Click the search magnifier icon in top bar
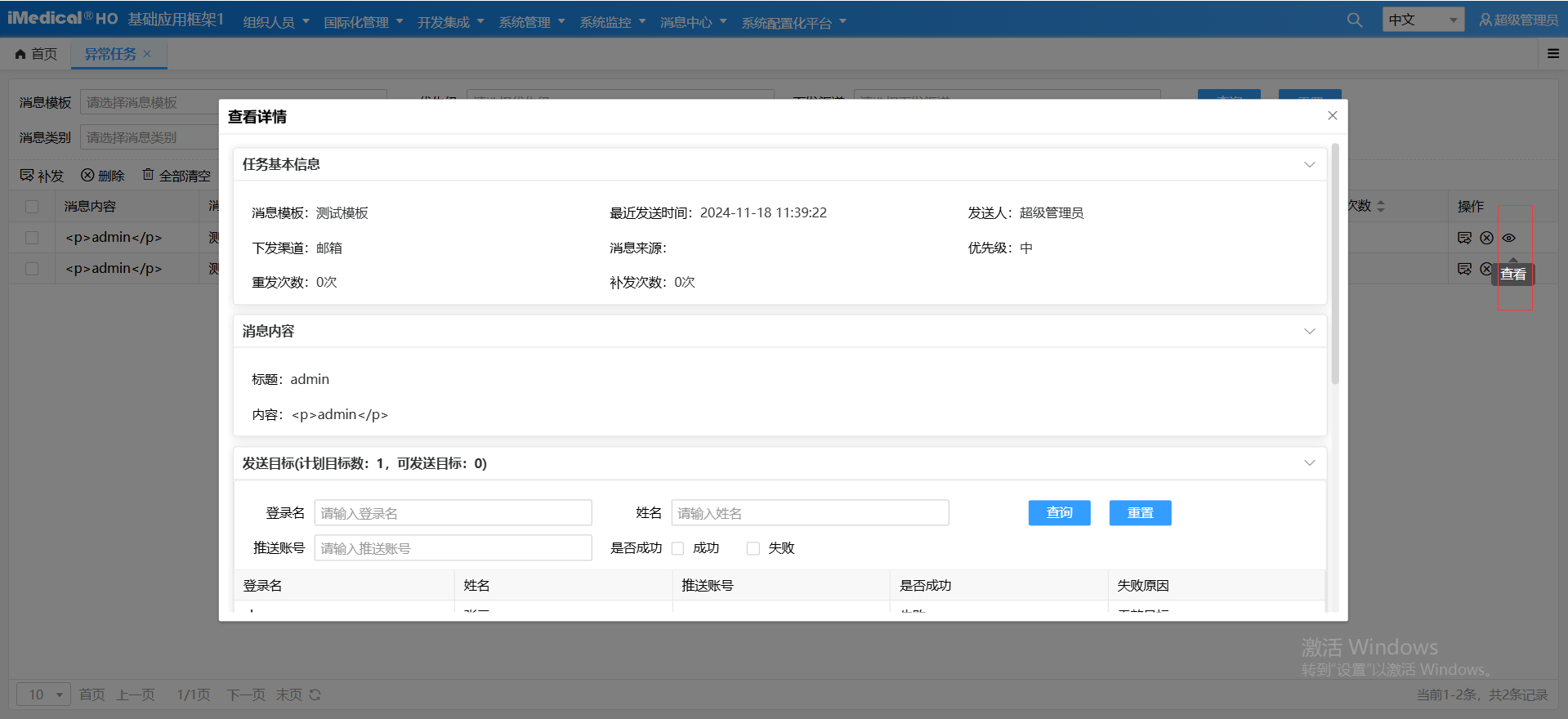Viewport: 1568px width, 719px height. [1354, 20]
